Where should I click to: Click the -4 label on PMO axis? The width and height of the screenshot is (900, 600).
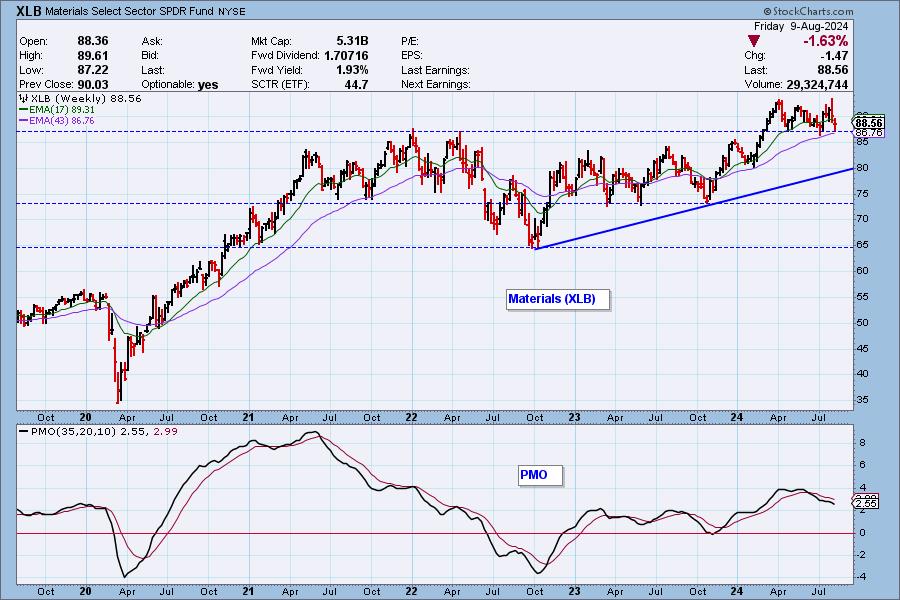tap(863, 576)
